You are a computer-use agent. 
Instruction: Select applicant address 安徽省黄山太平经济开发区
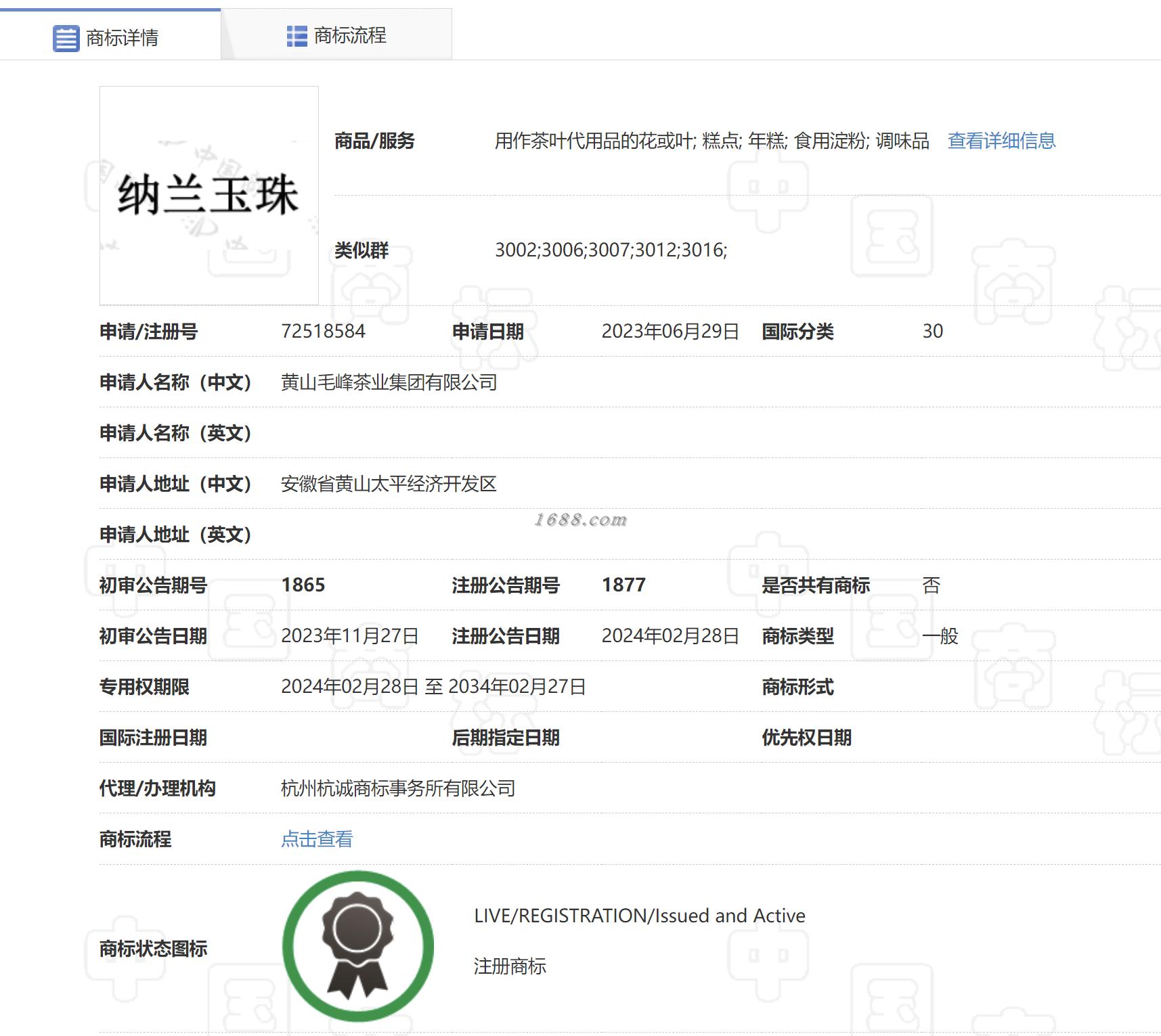tap(389, 484)
